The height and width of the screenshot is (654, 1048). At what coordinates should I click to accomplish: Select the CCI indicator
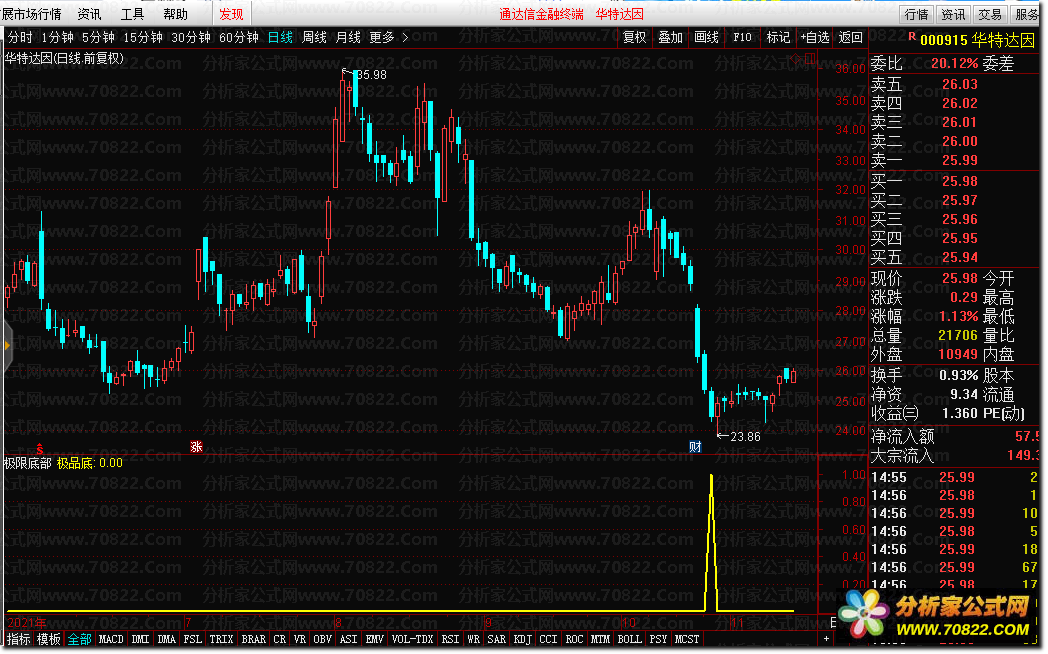pyautogui.click(x=549, y=639)
